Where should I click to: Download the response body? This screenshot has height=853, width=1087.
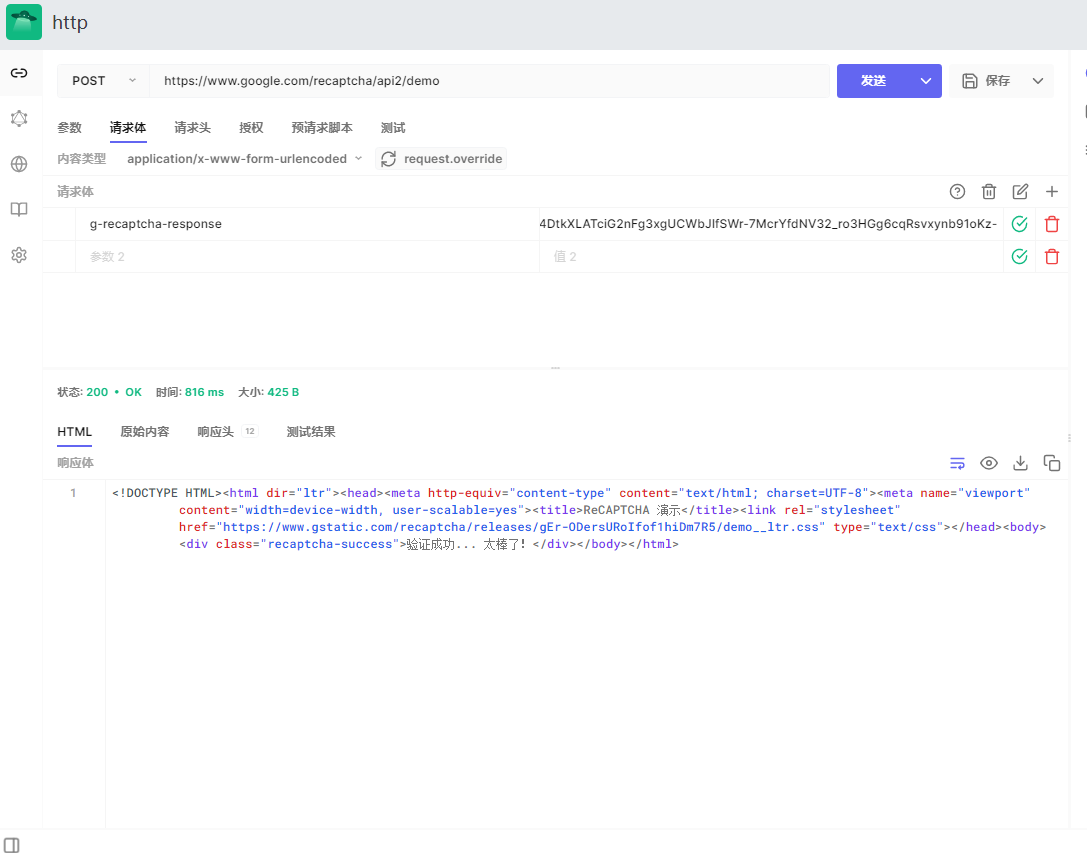(x=1020, y=463)
